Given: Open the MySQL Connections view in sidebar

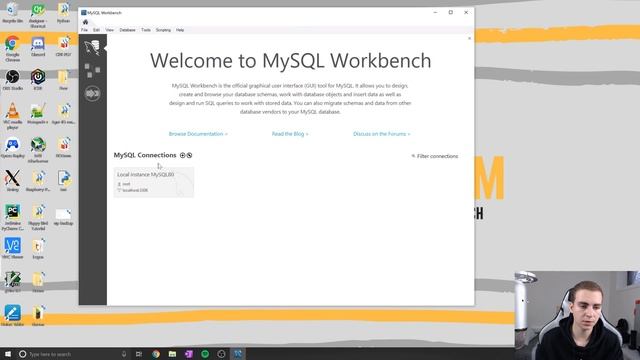Looking at the screenshot, I should (x=93, y=47).
